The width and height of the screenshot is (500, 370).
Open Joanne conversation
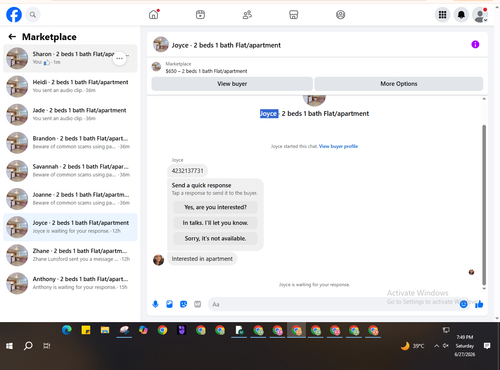[70, 199]
